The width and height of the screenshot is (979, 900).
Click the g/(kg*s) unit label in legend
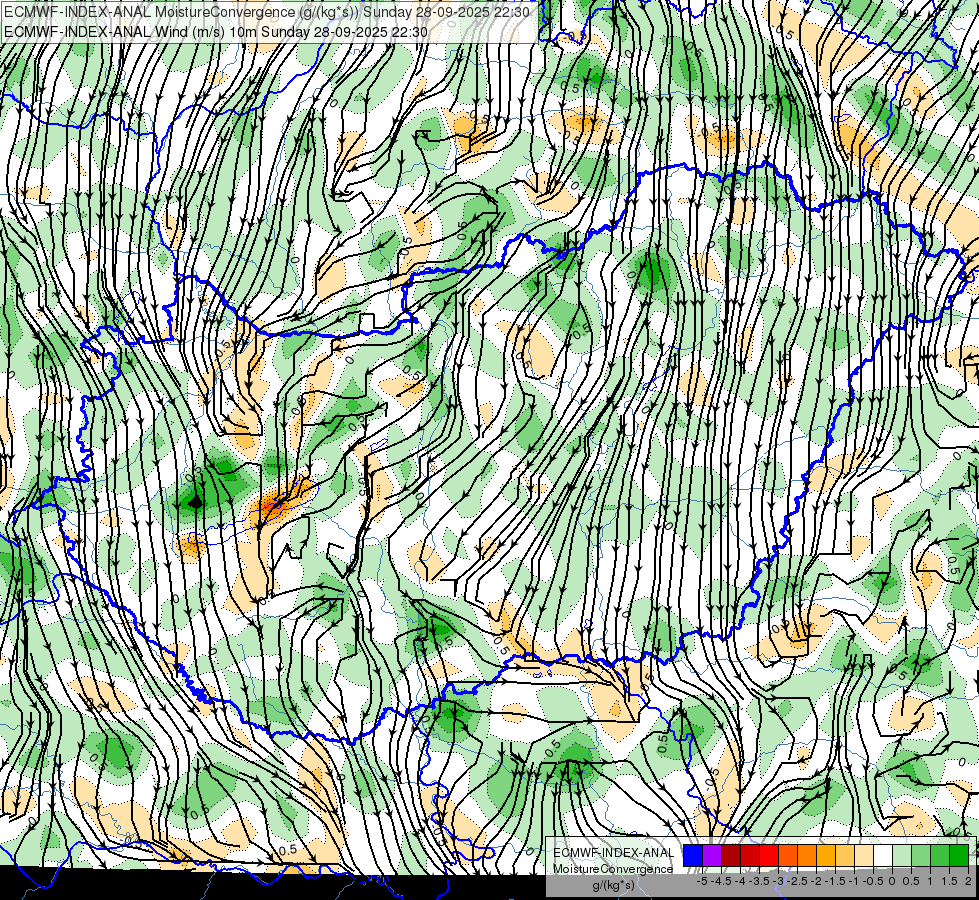pos(613,885)
